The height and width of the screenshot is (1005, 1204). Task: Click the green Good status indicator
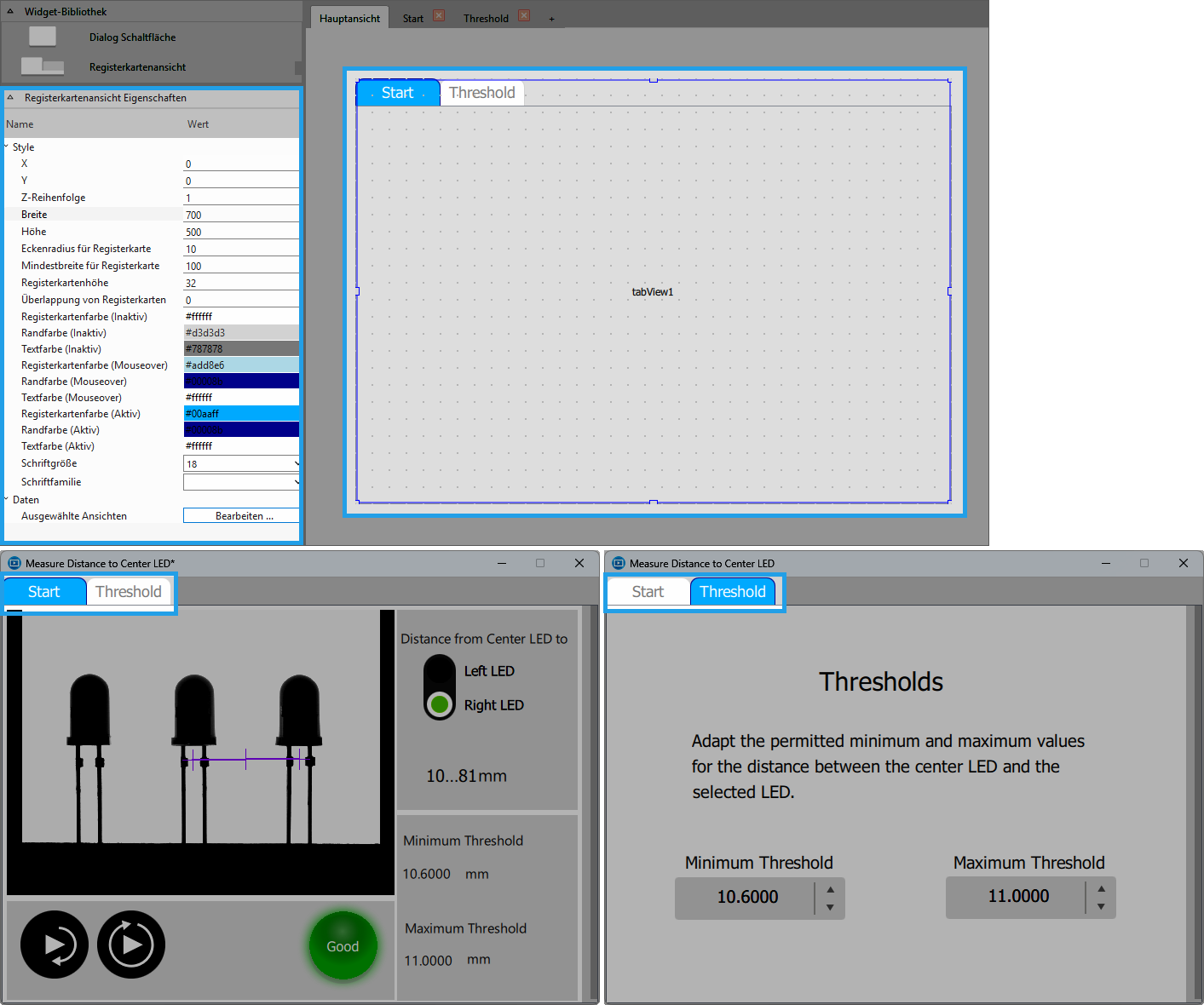click(343, 945)
